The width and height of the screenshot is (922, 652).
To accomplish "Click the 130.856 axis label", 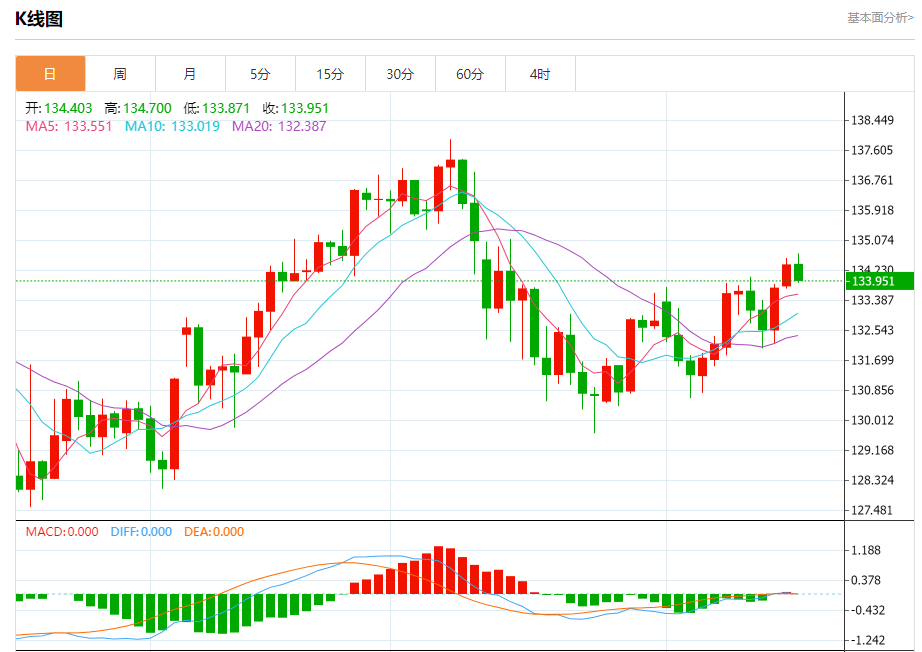I will tap(873, 390).
